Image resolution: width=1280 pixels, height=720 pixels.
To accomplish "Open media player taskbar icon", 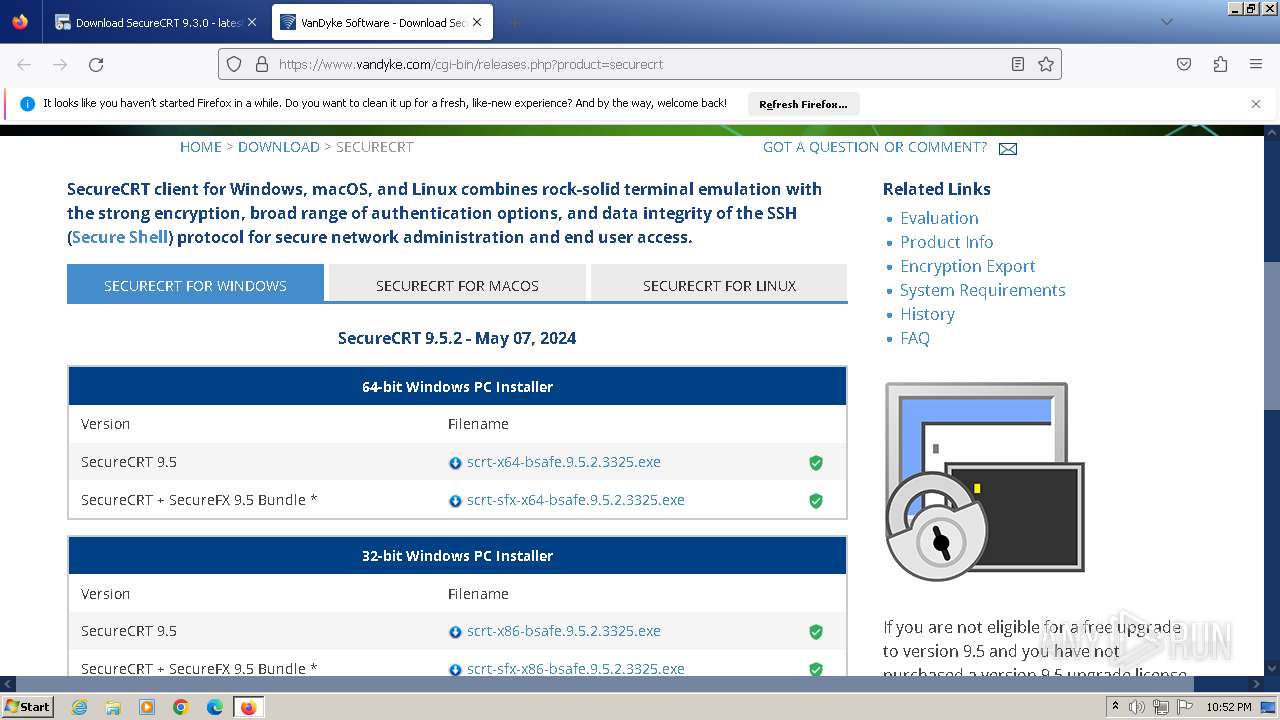I will (x=147, y=707).
